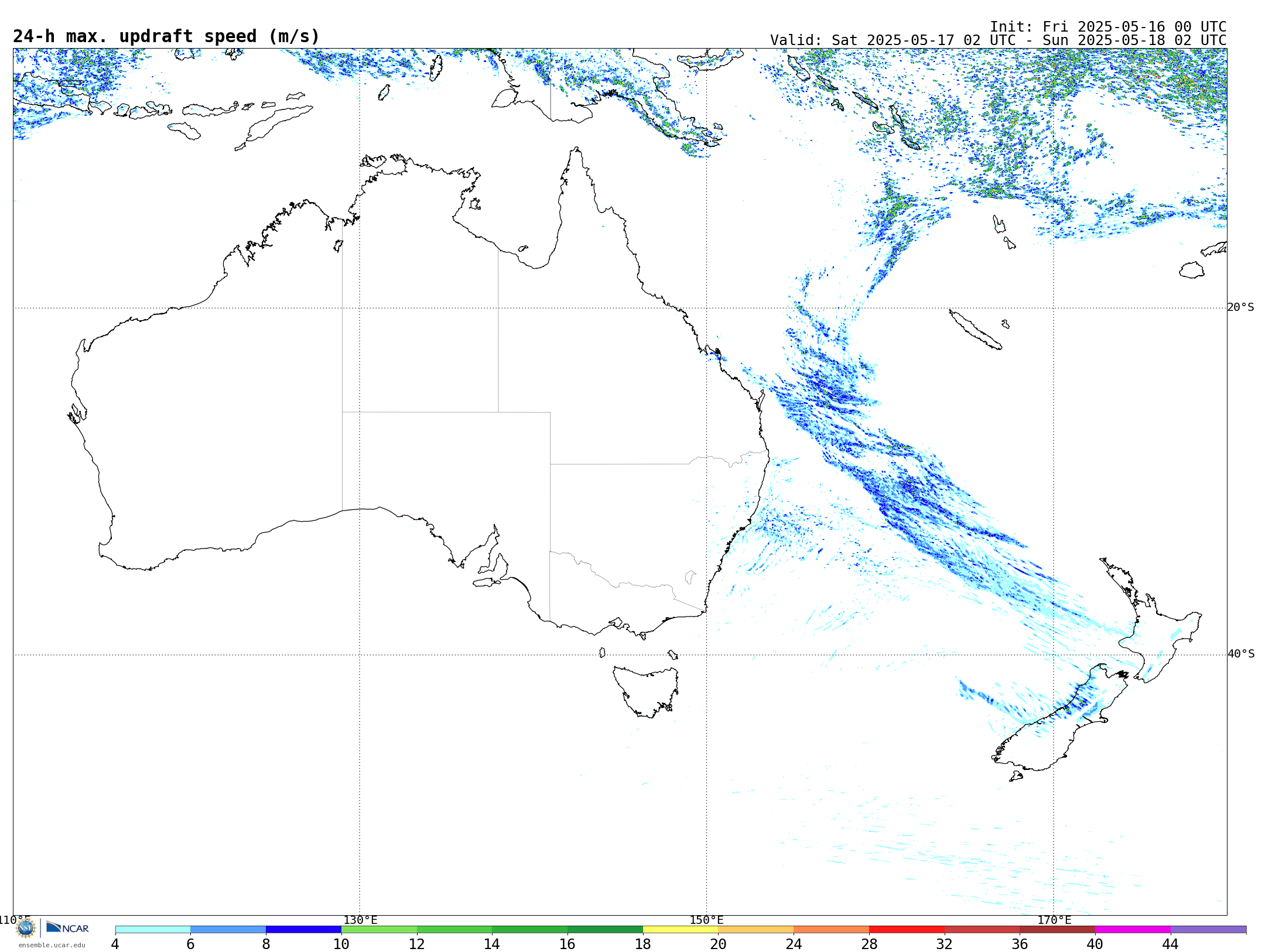Click the colorbar tick label '44'

(1171, 944)
